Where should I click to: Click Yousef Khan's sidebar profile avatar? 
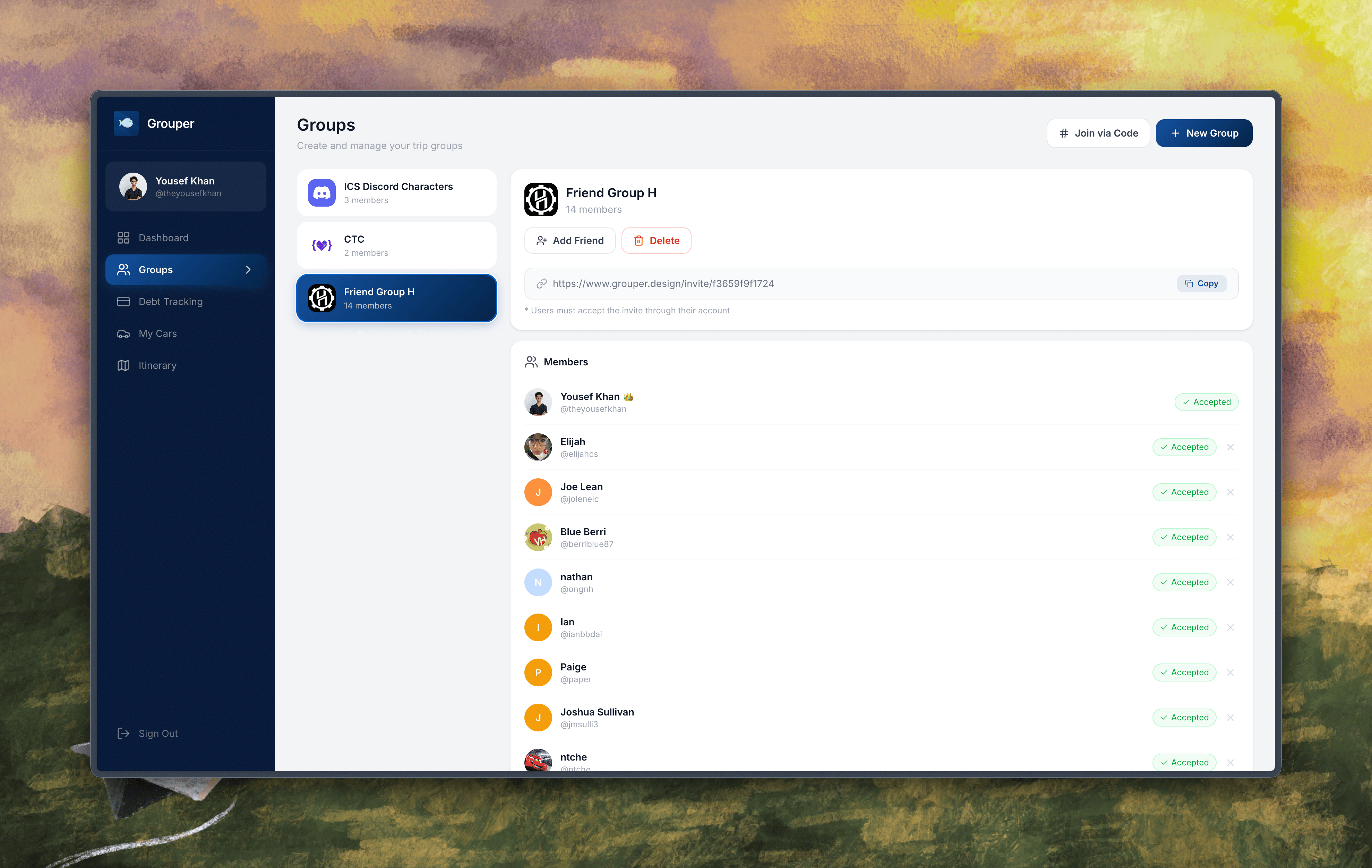(133, 187)
